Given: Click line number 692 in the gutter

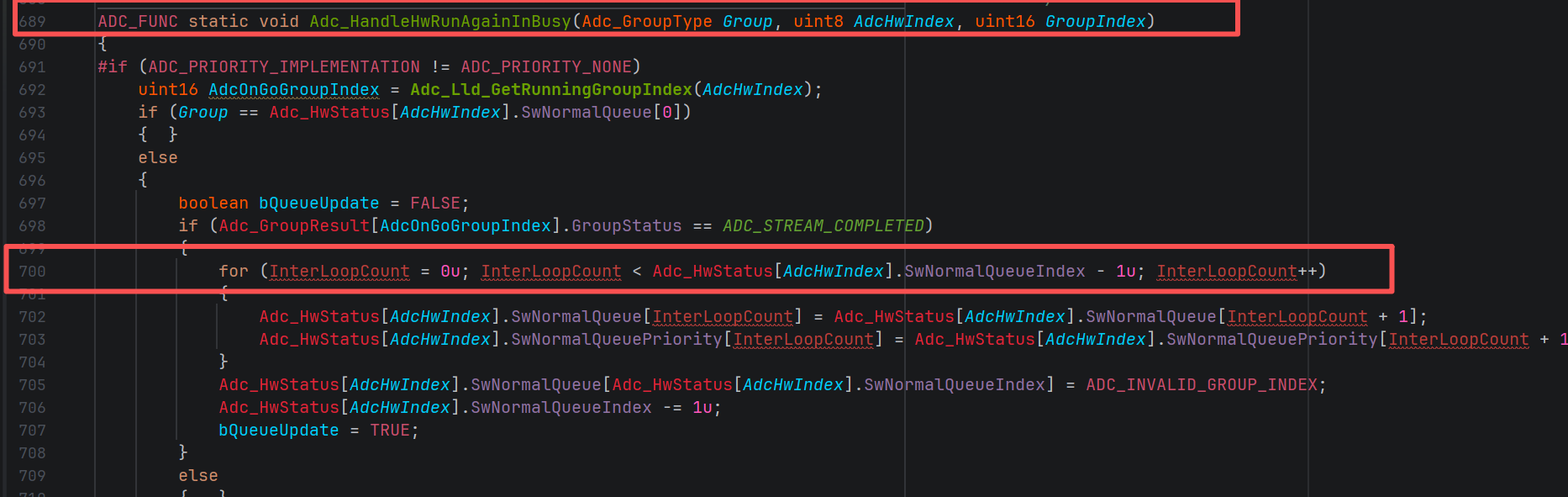Looking at the screenshot, I should (32, 89).
